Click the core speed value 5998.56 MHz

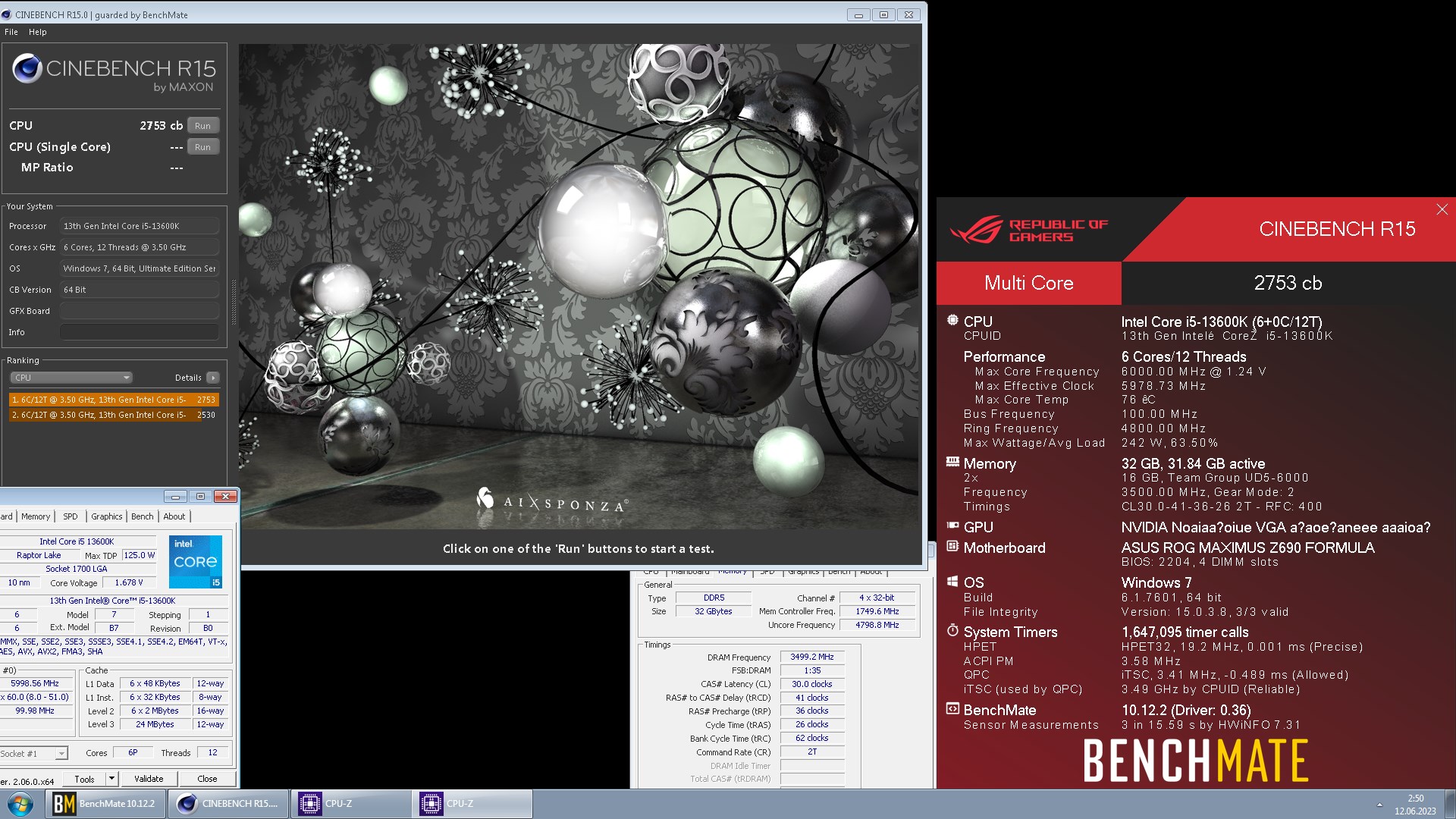click(35, 683)
